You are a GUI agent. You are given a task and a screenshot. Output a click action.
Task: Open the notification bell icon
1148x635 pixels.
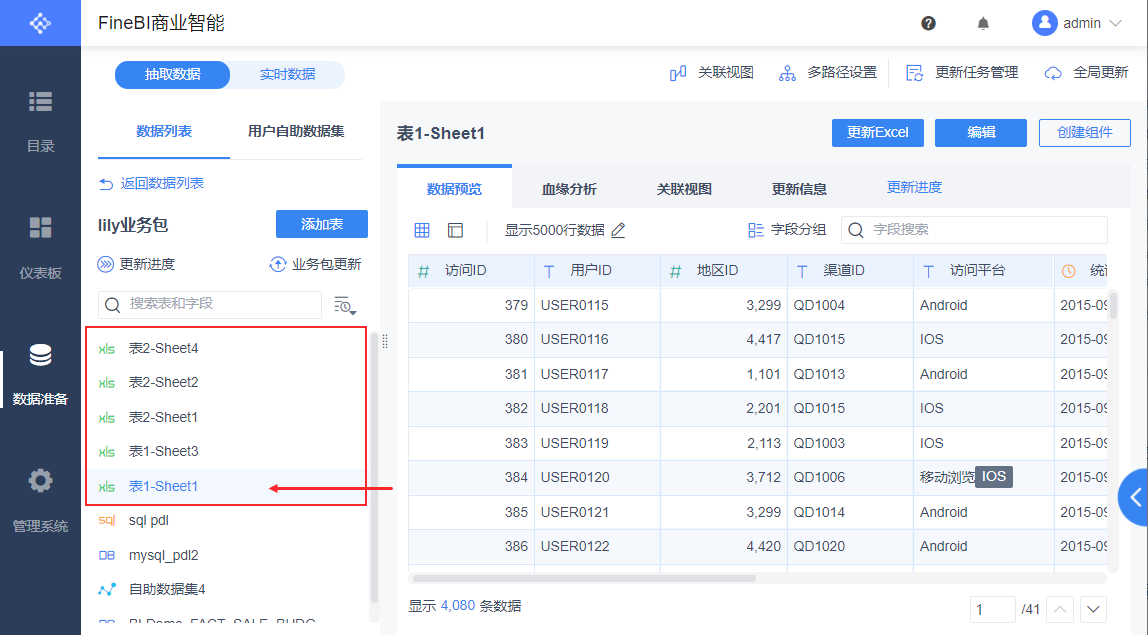coord(983,23)
